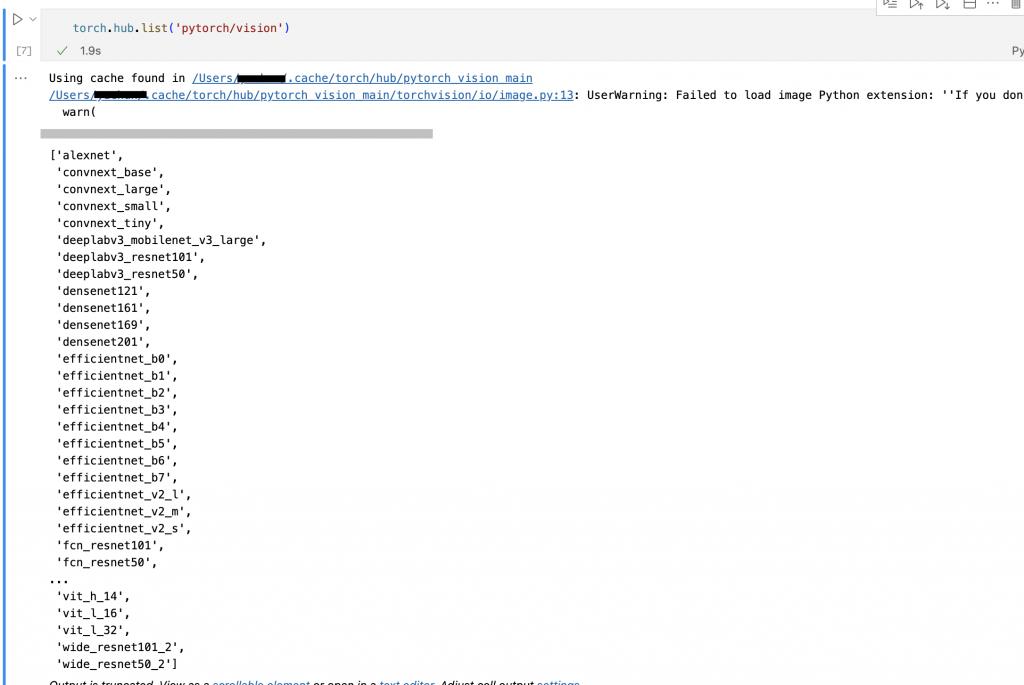Click the 1.9s execution time
Image resolution: width=1024 pixels, height=685 pixels.
click(x=90, y=50)
